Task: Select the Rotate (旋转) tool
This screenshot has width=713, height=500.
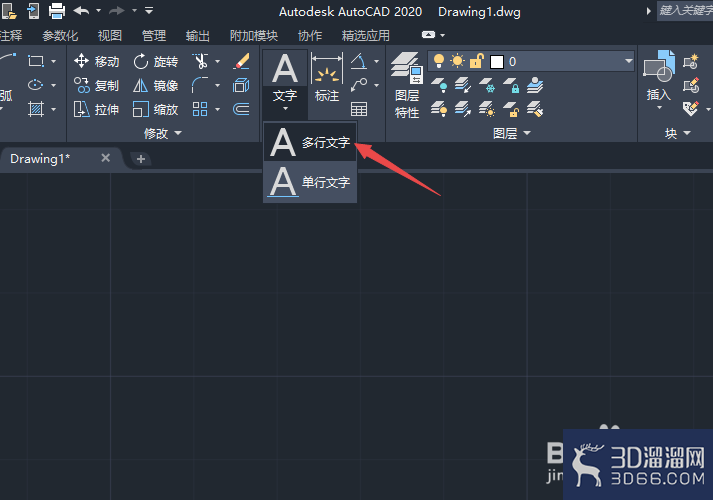Action: coord(156,61)
